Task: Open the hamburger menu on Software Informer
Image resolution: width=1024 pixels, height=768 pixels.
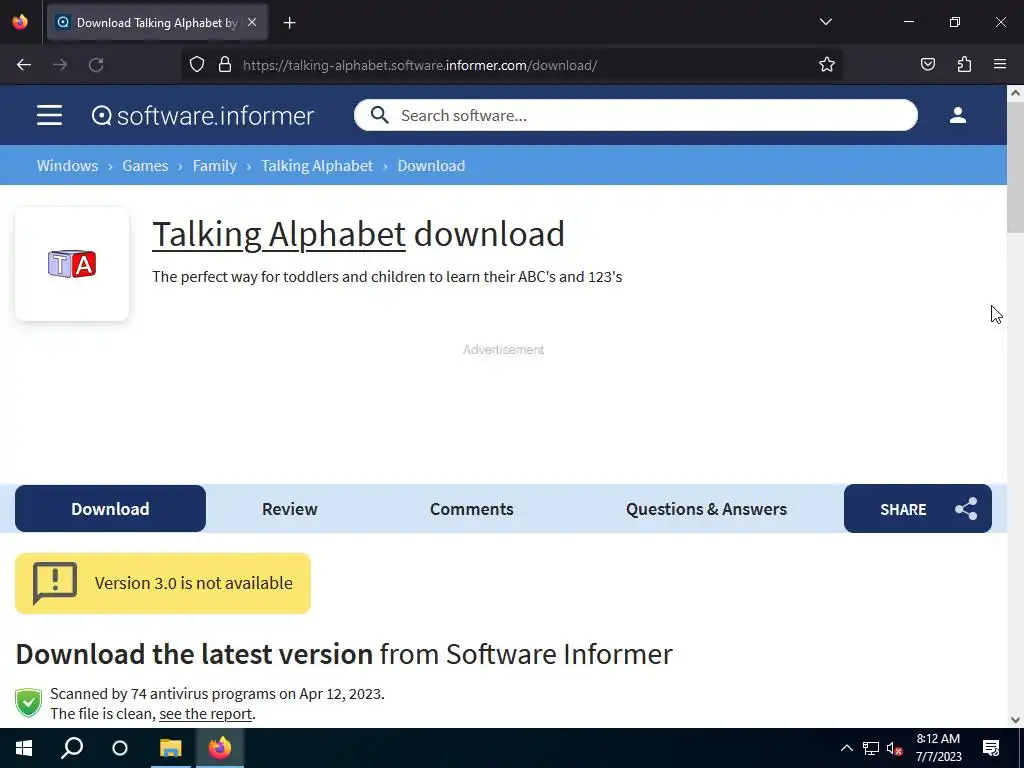Action: 50,116
